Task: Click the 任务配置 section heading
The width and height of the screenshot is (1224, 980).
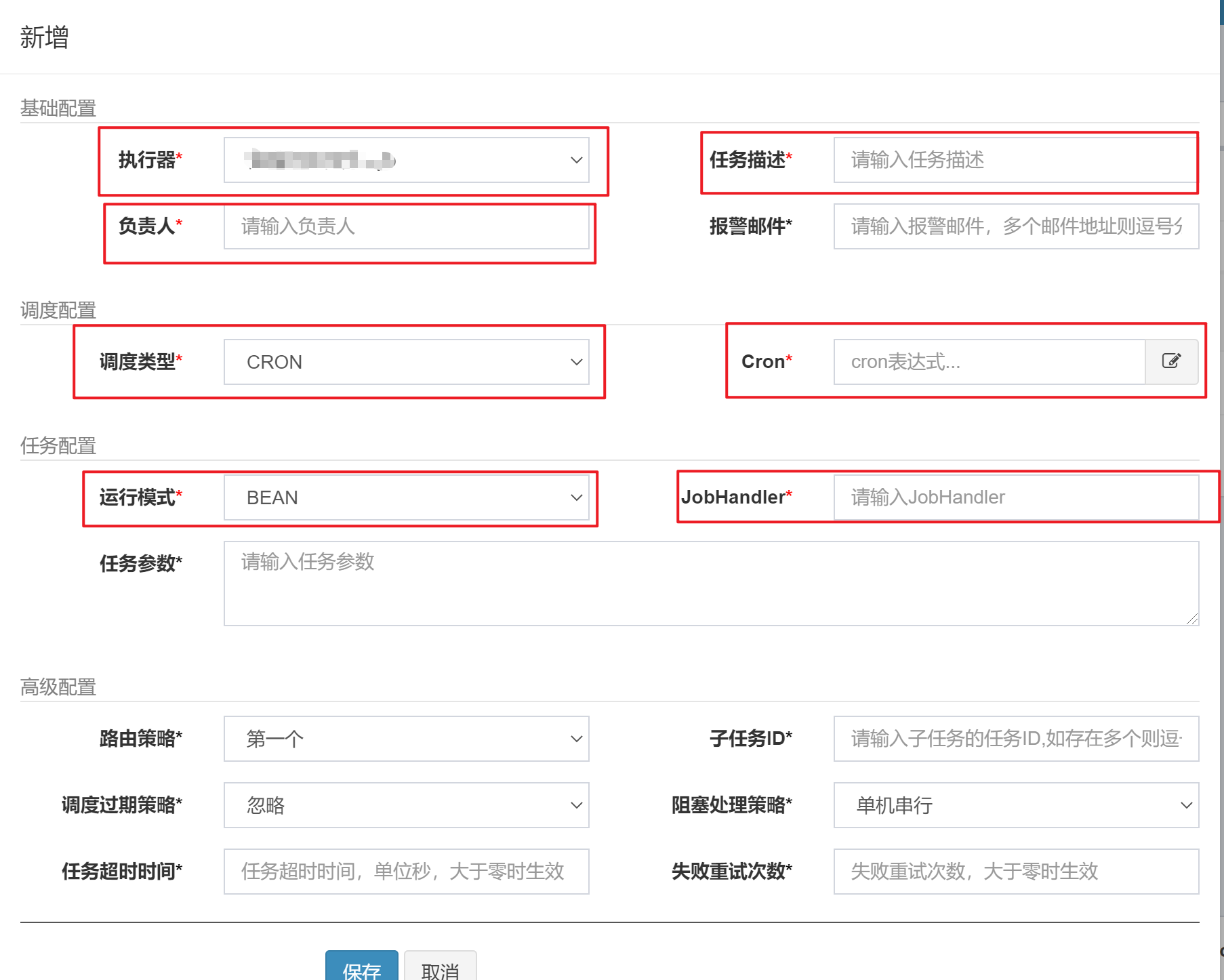Action: point(58,446)
